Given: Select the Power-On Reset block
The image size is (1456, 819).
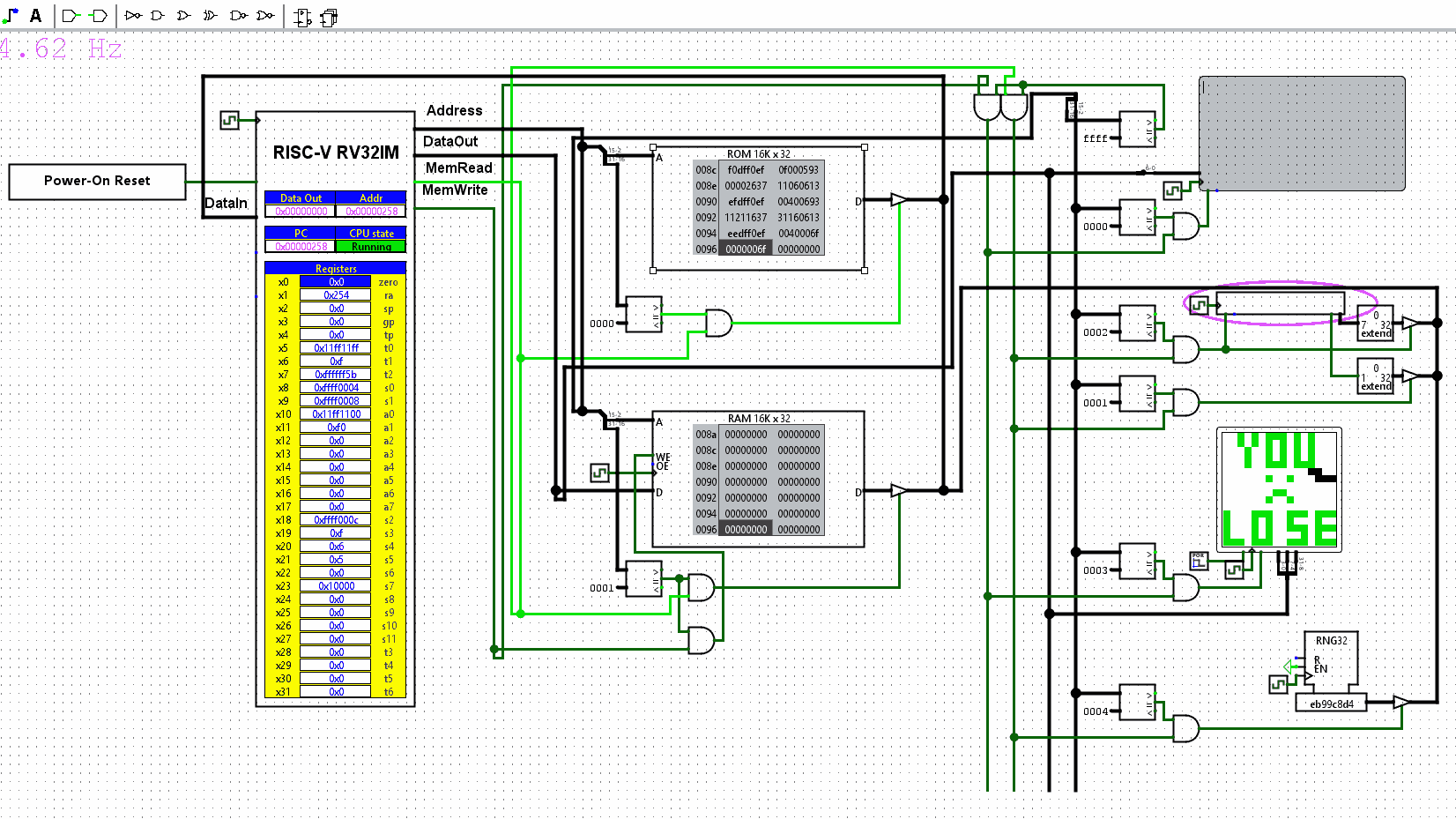Looking at the screenshot, I should coord(97,182).
